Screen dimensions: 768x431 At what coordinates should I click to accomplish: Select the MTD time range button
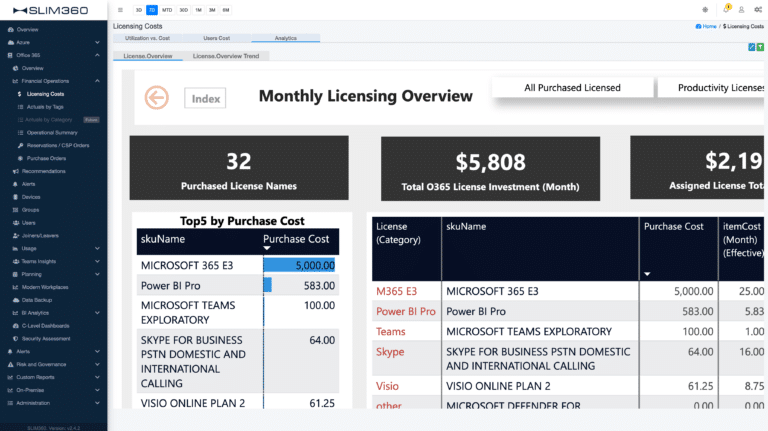[167, 10]
